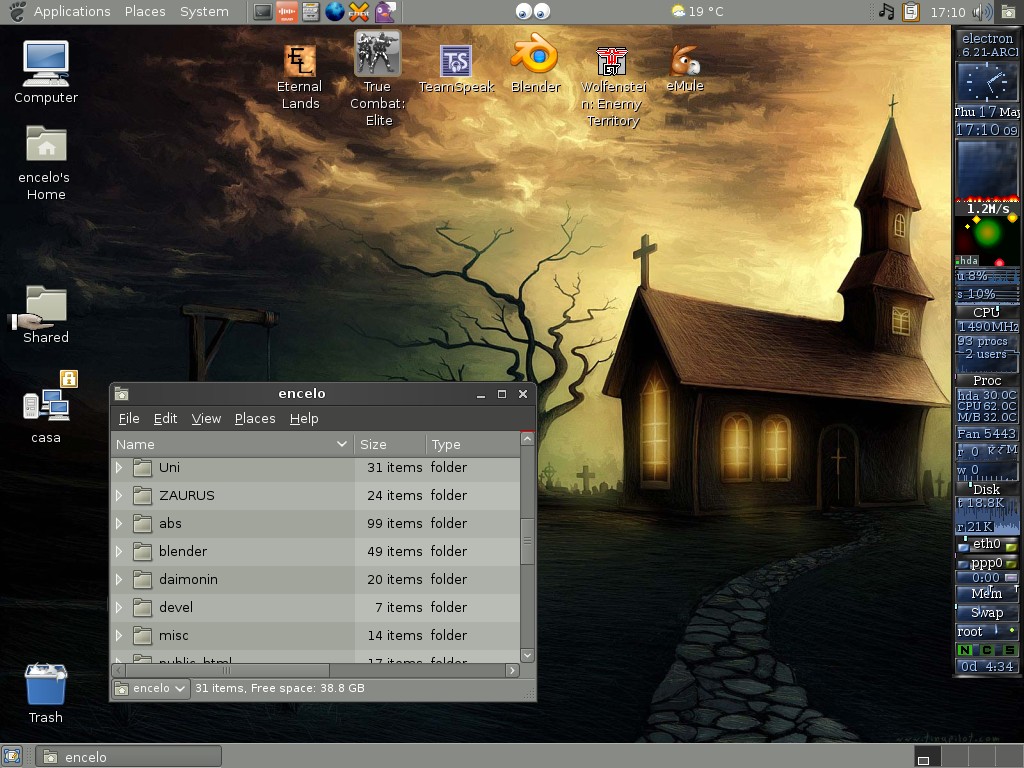
Task: Launch the terminal from the top panel
Action: point(263,11)
